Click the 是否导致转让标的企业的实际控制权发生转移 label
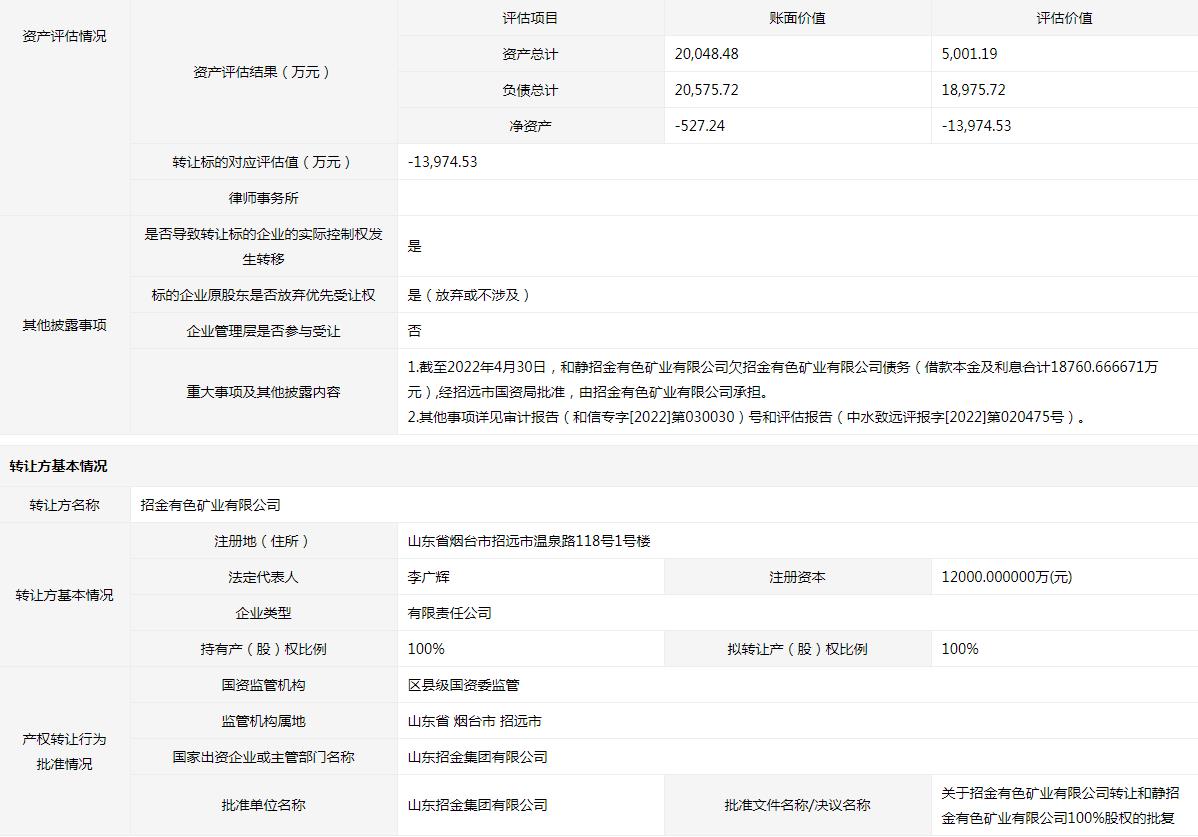The width and height of the screenshot is (1198, 837). [x=263, y=247]
